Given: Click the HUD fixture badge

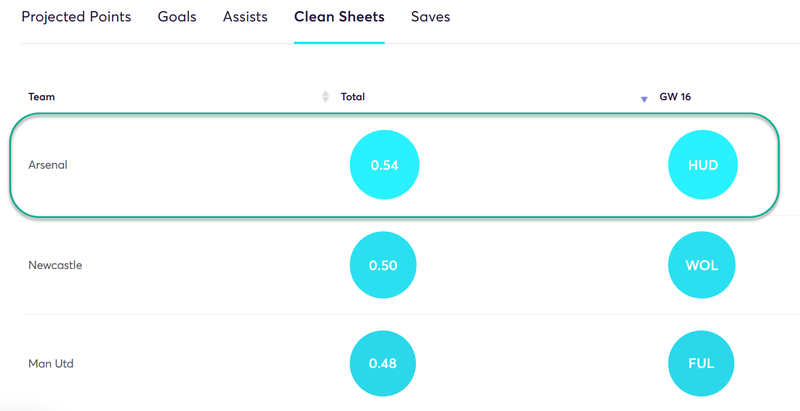Looking at the screenshot, I should (703, 165).
